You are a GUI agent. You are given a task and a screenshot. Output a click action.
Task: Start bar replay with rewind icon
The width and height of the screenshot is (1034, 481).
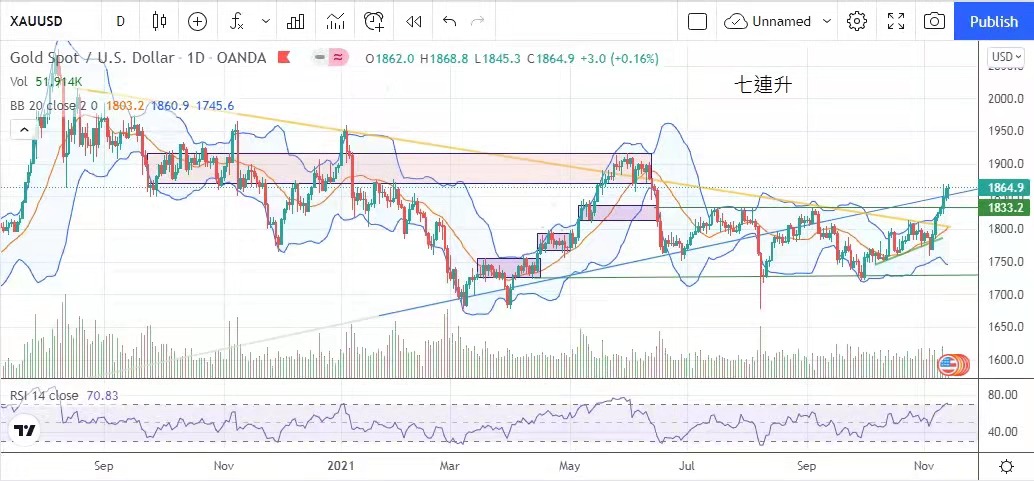click(414, 21)
